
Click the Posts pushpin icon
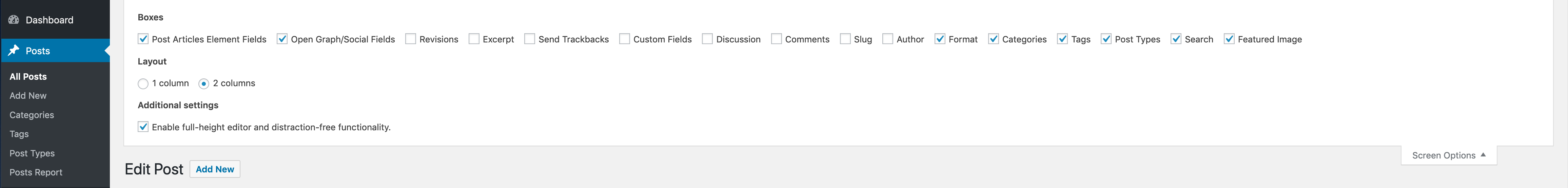13,51
